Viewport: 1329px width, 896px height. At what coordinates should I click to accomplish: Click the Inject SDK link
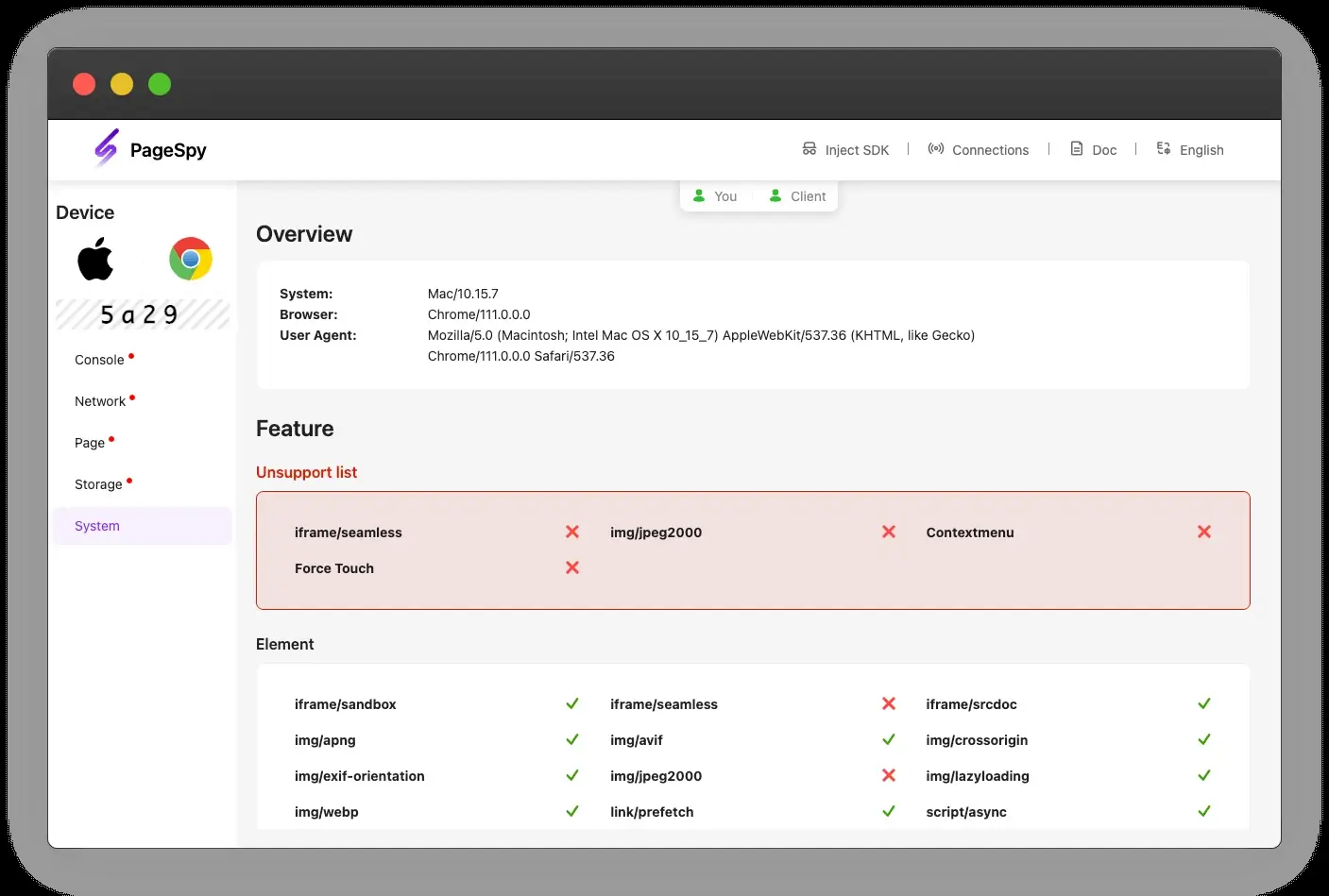point(857,150)
